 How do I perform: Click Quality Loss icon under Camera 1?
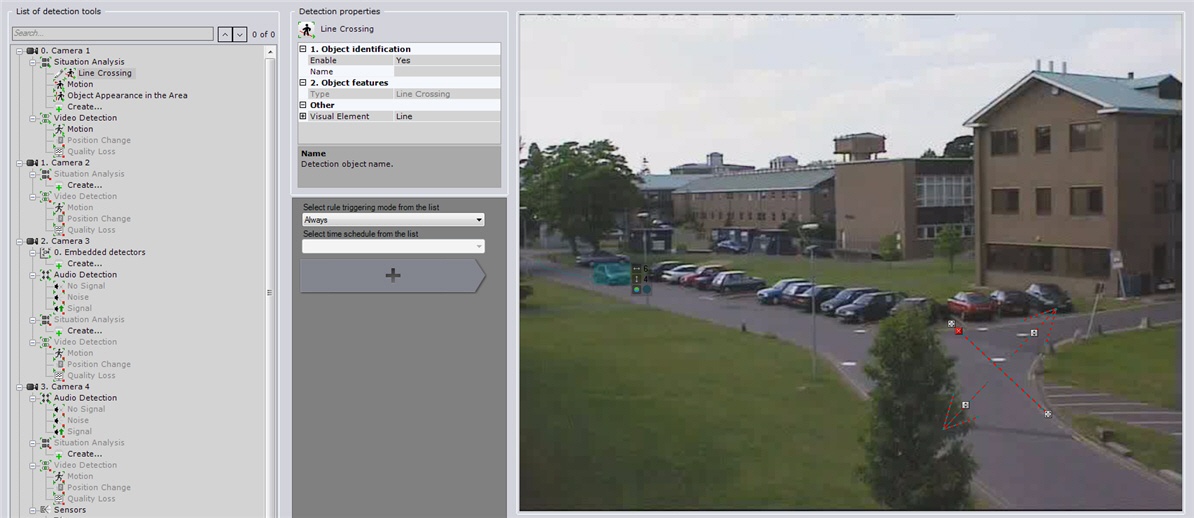click(x=59, y=152)
